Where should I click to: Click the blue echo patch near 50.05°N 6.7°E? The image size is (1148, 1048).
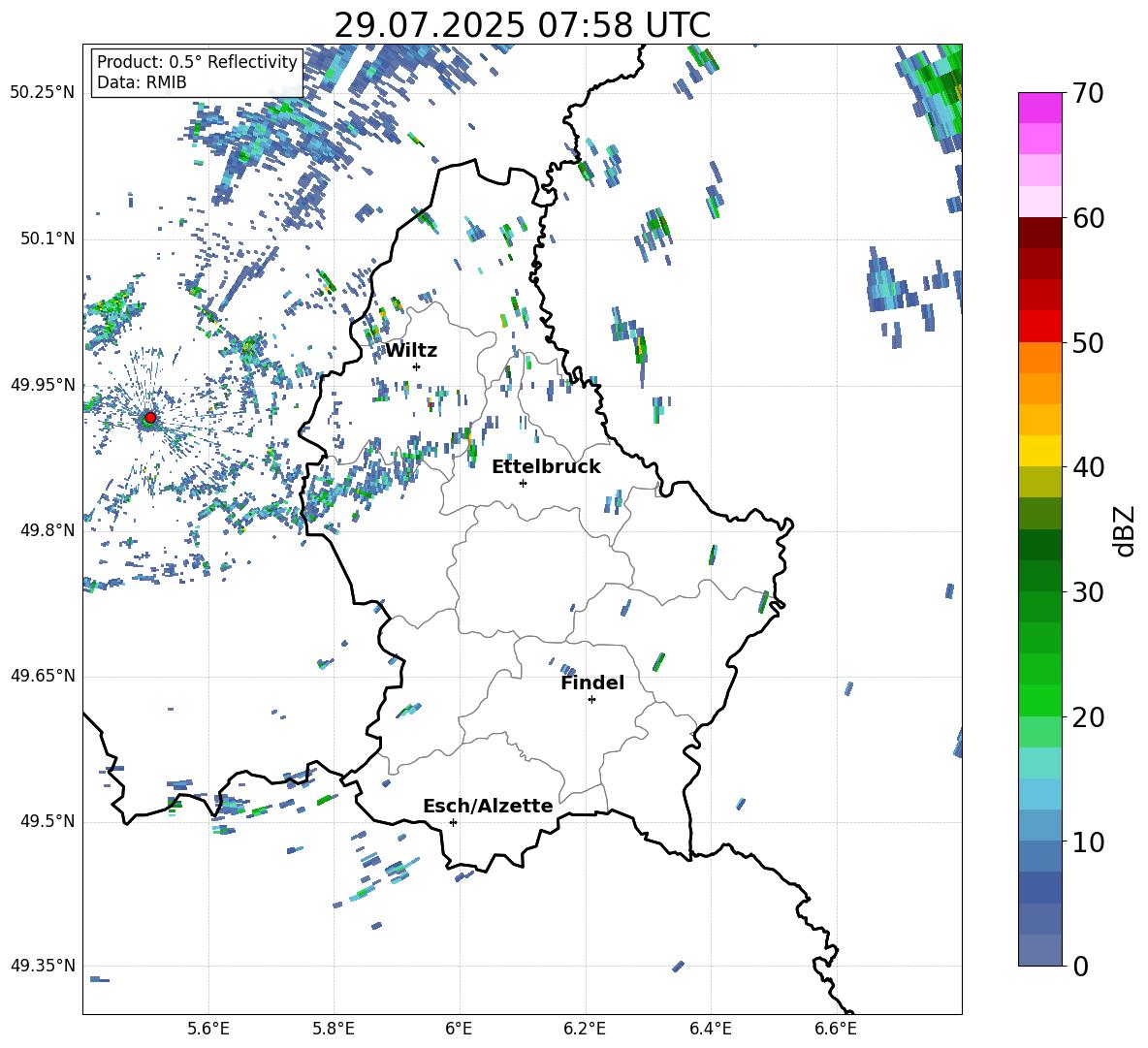[x=889, y=288]
